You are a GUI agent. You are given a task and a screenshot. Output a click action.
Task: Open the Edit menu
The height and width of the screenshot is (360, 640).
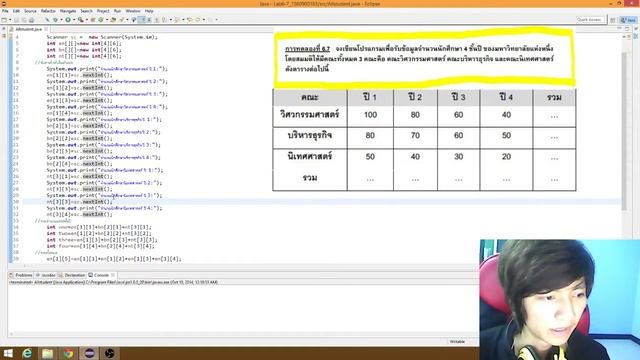click(x=16, y=11)
